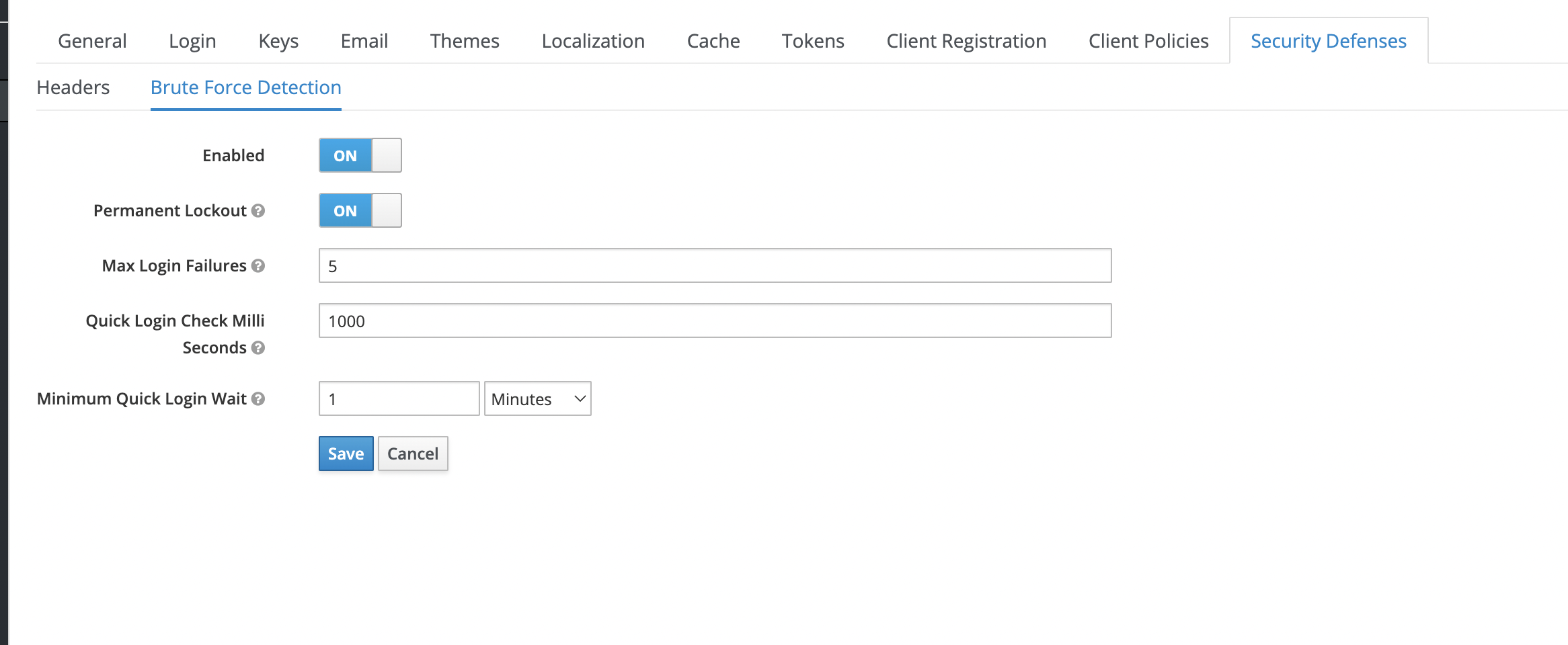Click the Cancel button
The image size is (1568, 645).
pyautogui.click(x=412, y=453)
